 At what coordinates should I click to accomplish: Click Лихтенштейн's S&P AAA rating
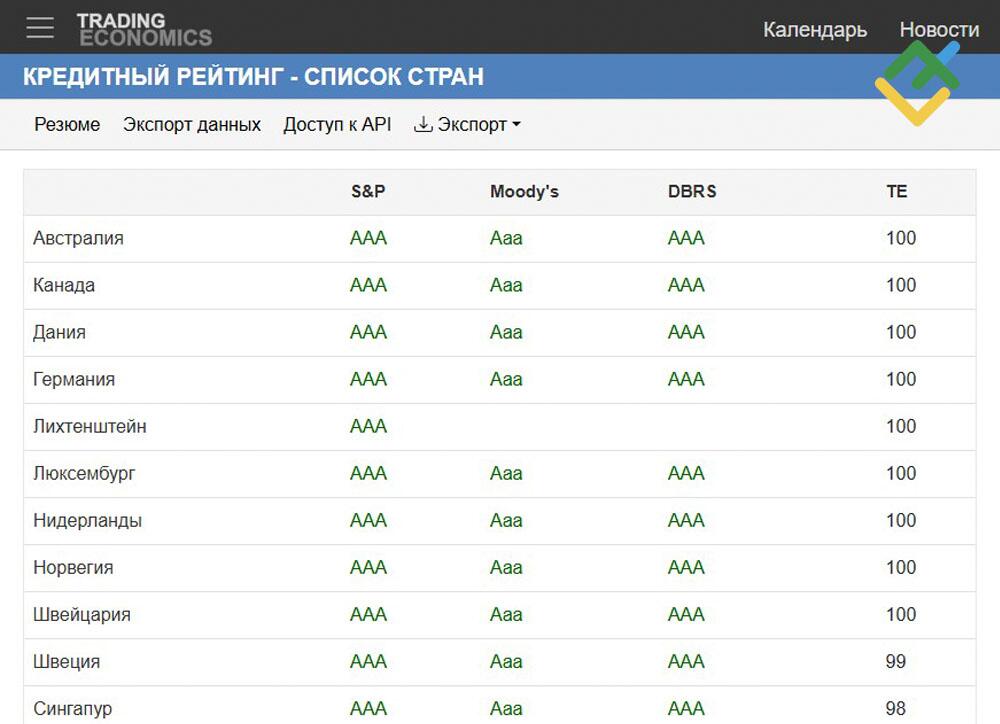tap(368, 426)
